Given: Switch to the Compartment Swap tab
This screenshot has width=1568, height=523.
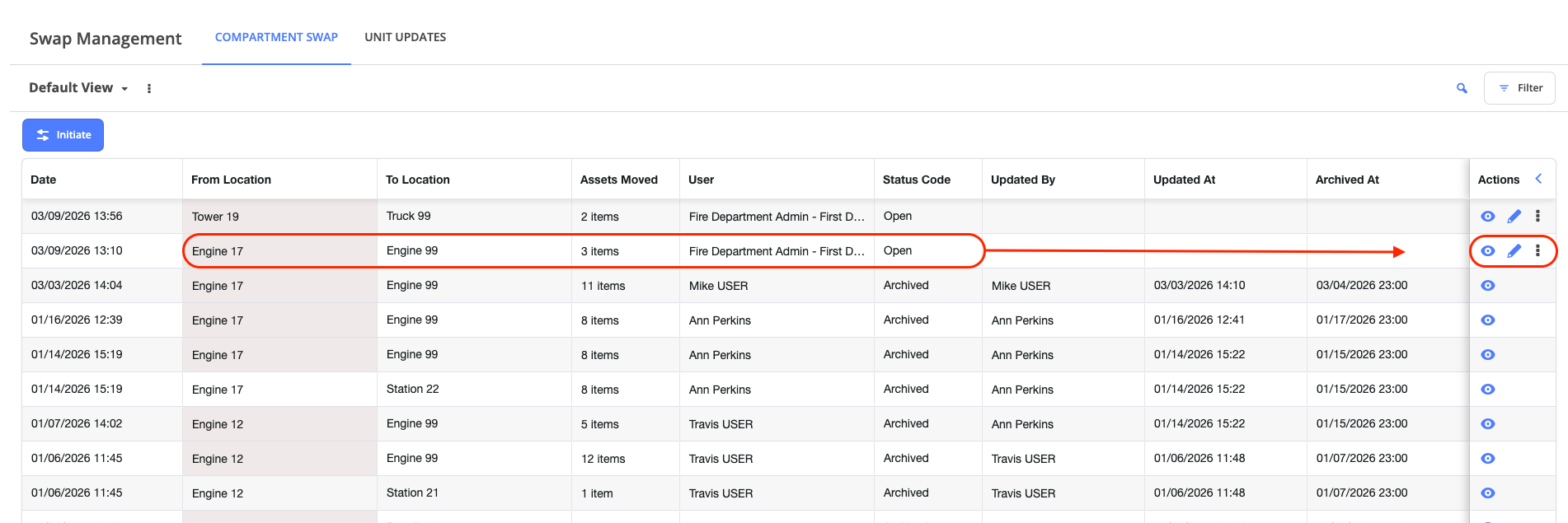Looking at the screenshot, I should click(276, 37).
